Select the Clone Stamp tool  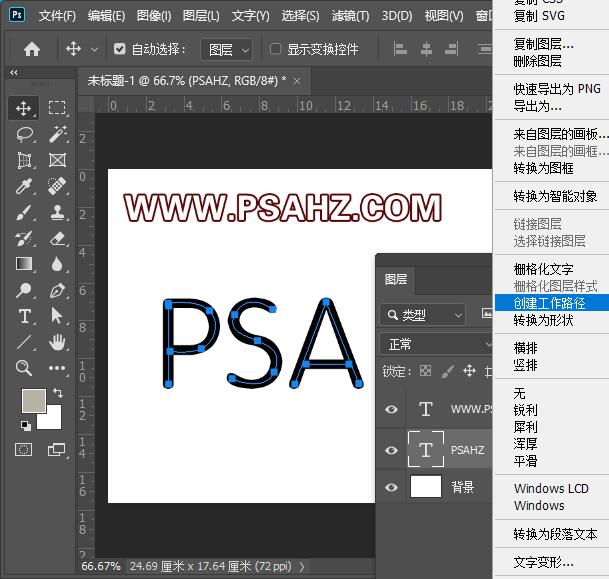click(x=57, y=212)
